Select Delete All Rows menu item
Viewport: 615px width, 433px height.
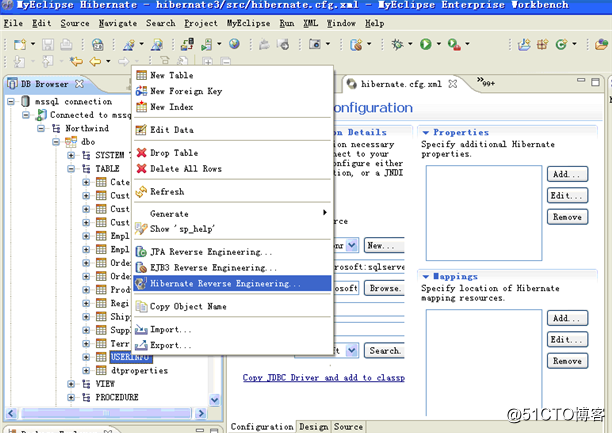pyautogui.click(x=232, y=169)
